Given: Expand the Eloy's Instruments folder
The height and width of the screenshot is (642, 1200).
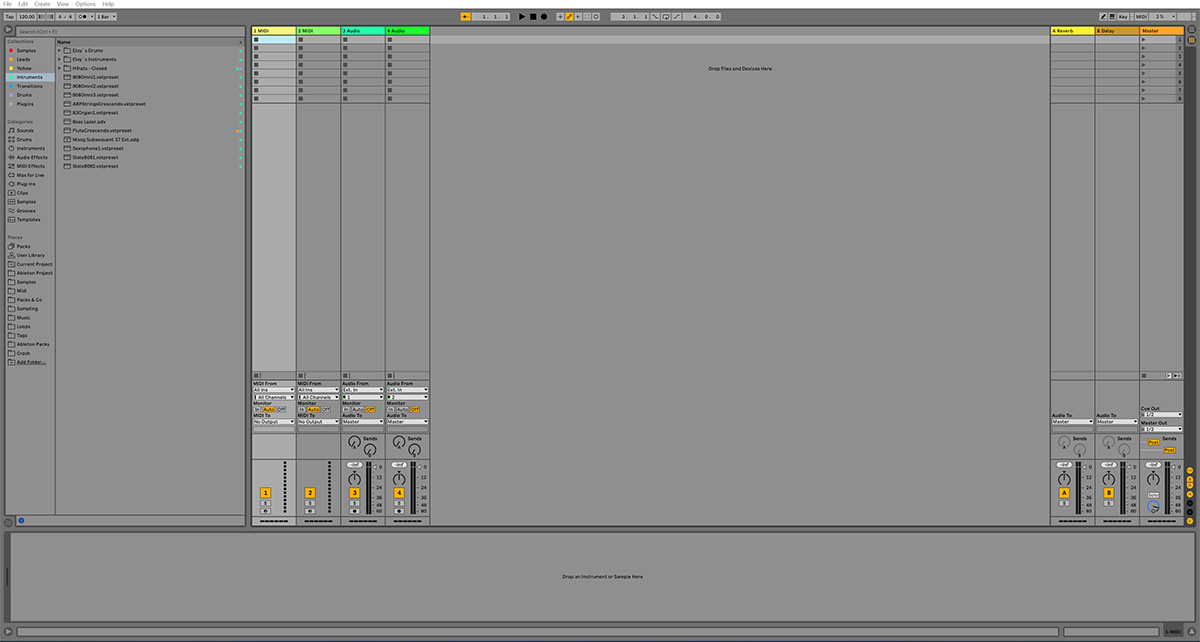Looking at the screenshot, I should coord(59,60).
